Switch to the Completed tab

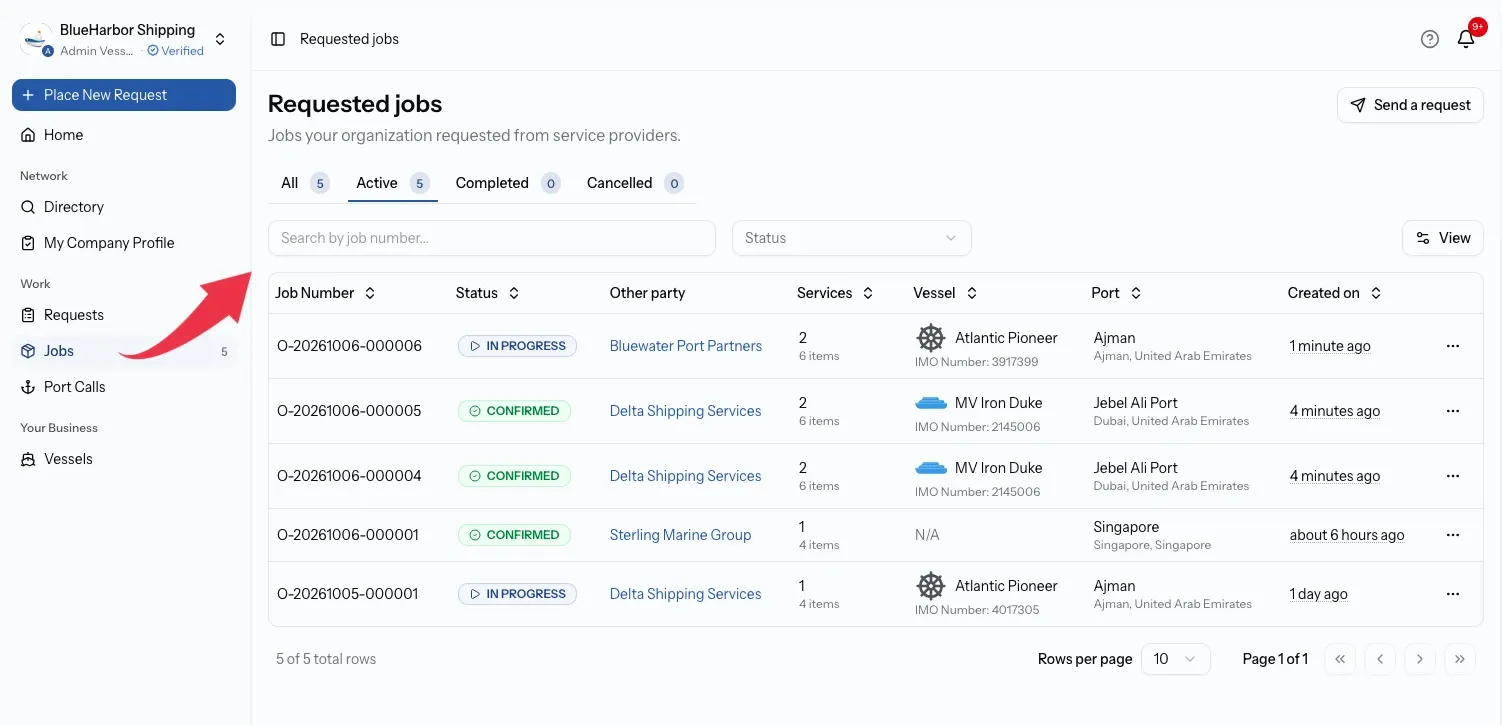(x=507, y=183)
